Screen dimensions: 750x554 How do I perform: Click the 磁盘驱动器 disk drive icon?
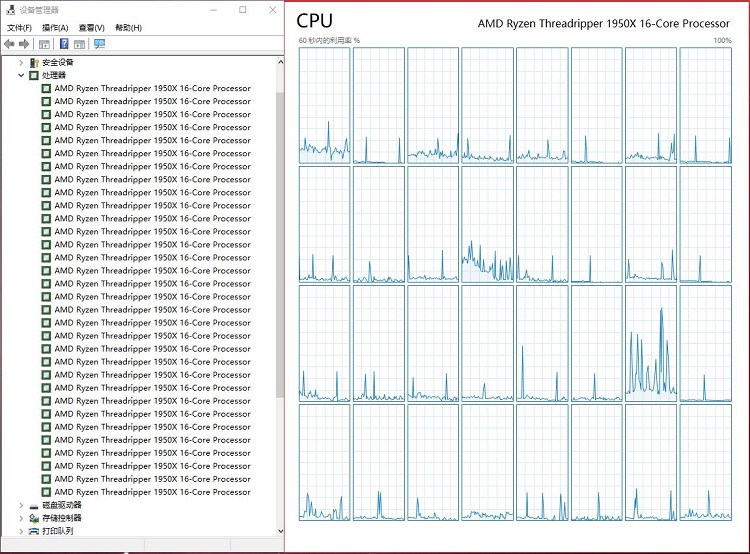(x=34, y=505)
